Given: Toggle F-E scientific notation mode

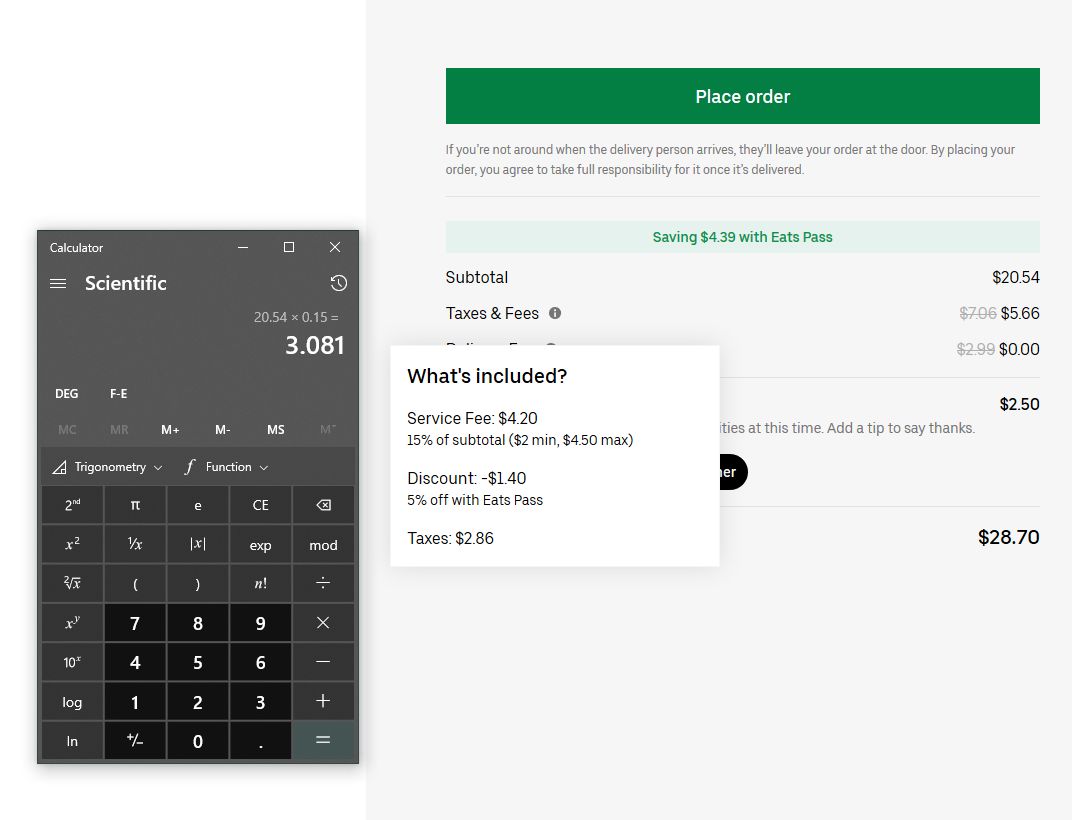Looking at the screenshot, I should 118,394.
